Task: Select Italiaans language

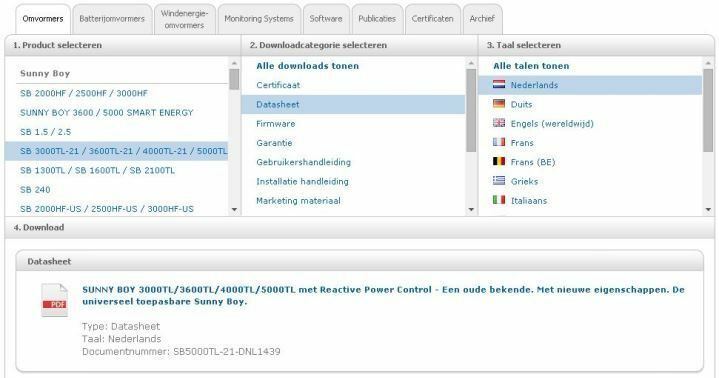Action: [529, 200]
